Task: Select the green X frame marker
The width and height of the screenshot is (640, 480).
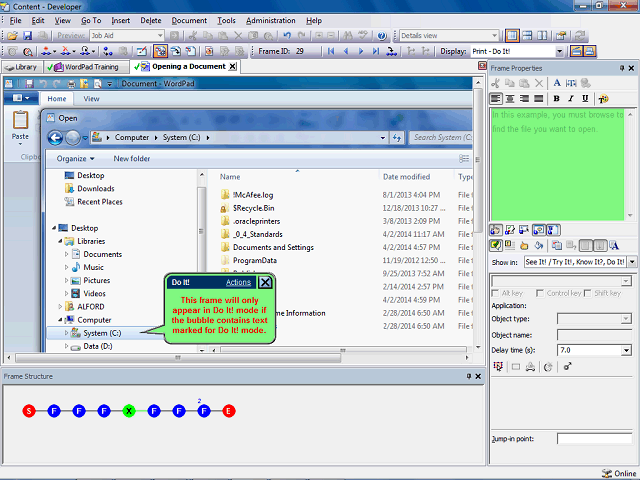Action: tap(129, 411)
